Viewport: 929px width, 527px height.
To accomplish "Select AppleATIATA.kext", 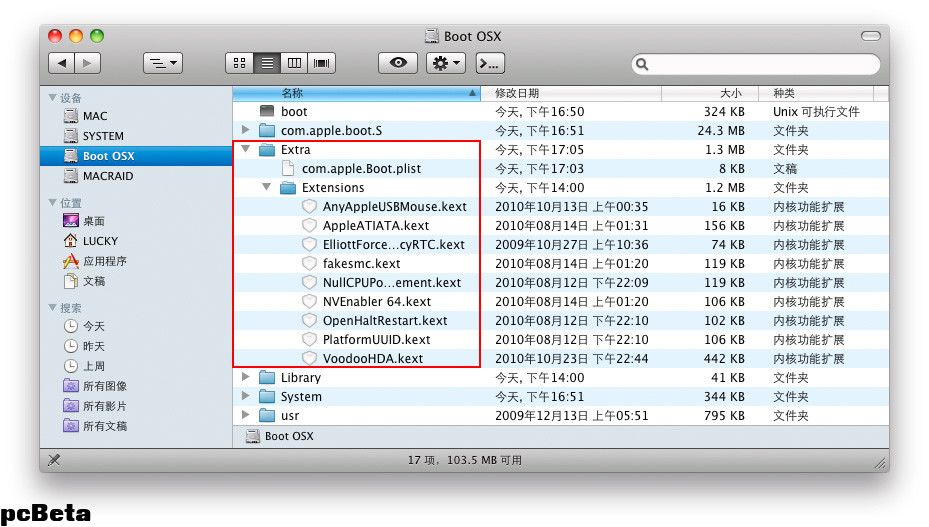I will 560,225.
